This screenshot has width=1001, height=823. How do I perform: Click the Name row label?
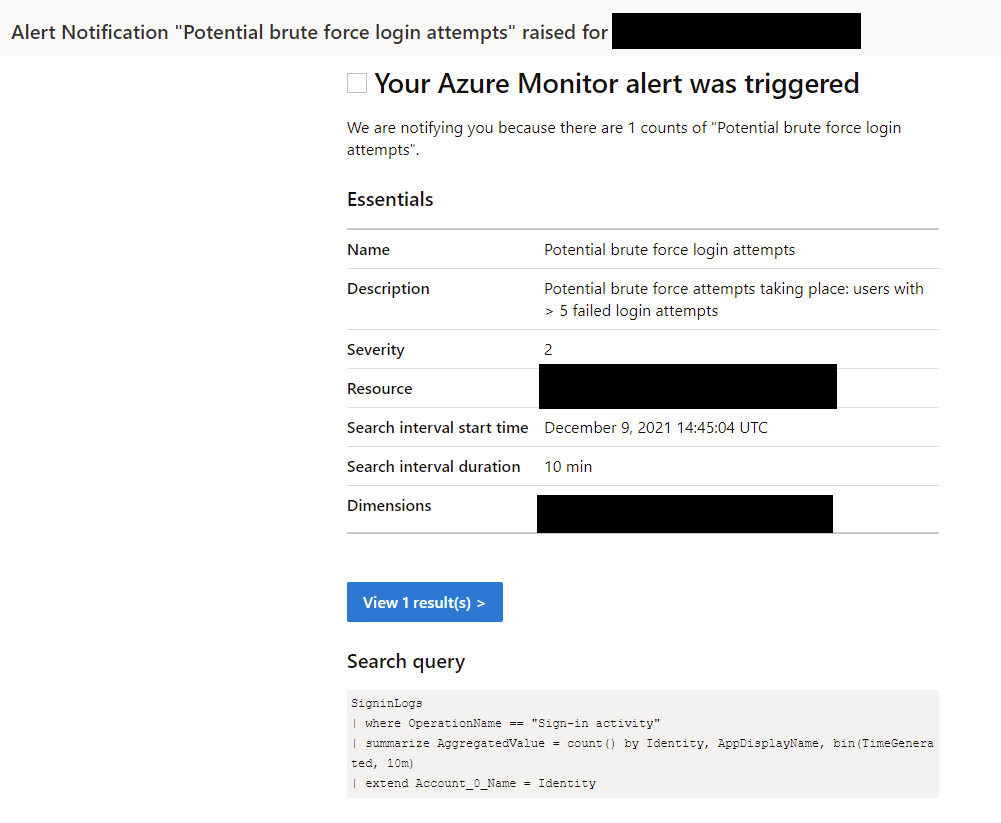coord(368,250)
